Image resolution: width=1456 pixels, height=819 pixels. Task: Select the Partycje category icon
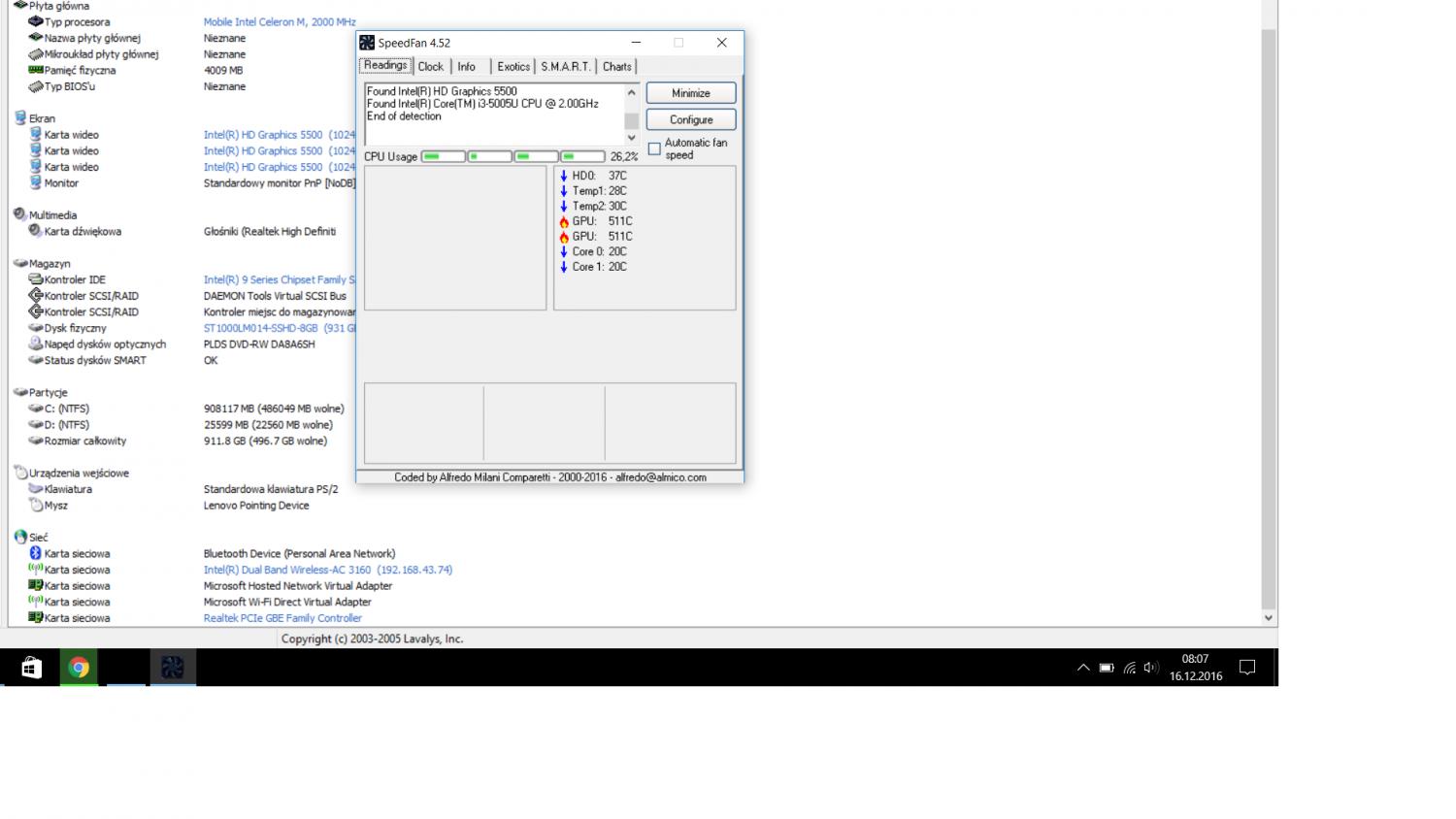[x=20, y=392]
